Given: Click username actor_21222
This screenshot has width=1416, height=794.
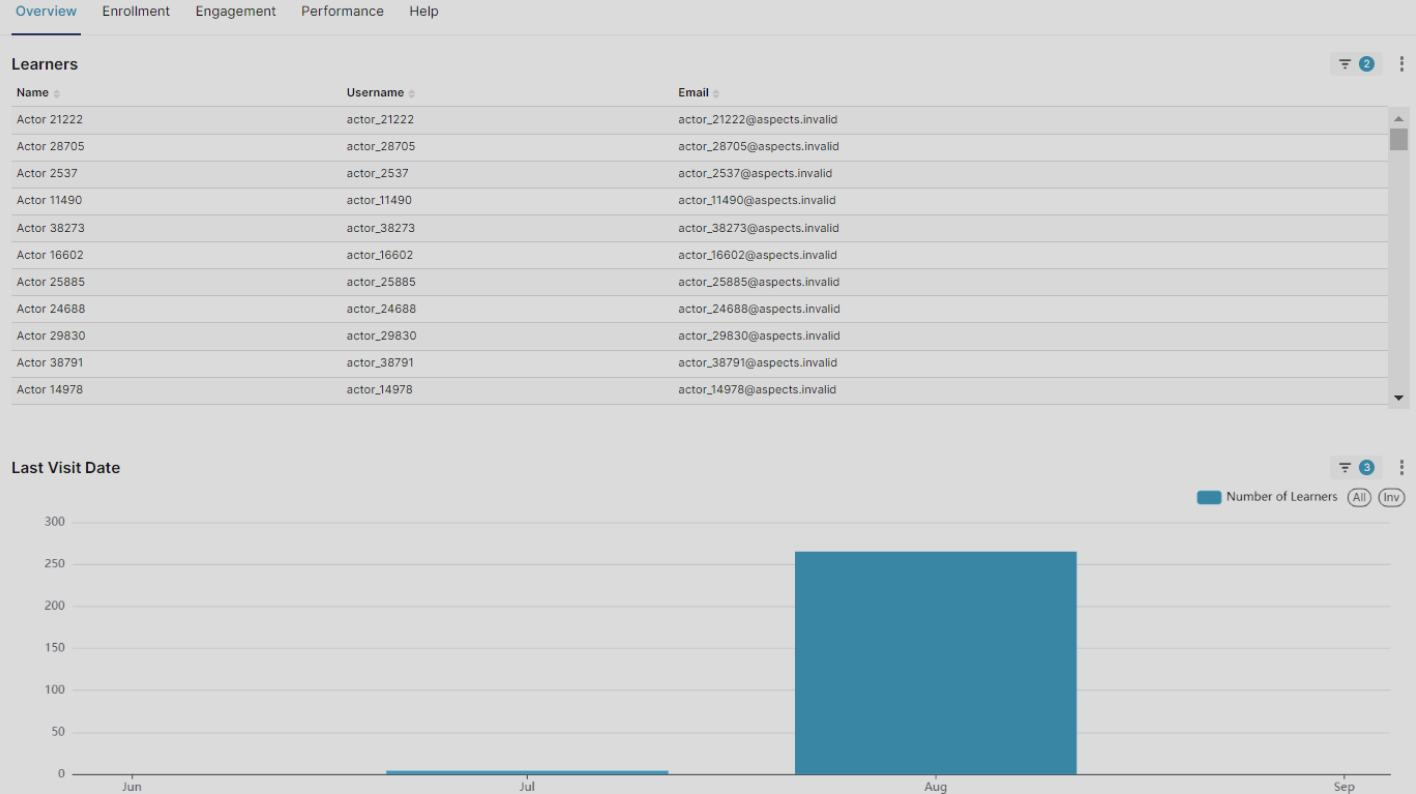Looking at the screenshot, I should click(x=380, y=120).
